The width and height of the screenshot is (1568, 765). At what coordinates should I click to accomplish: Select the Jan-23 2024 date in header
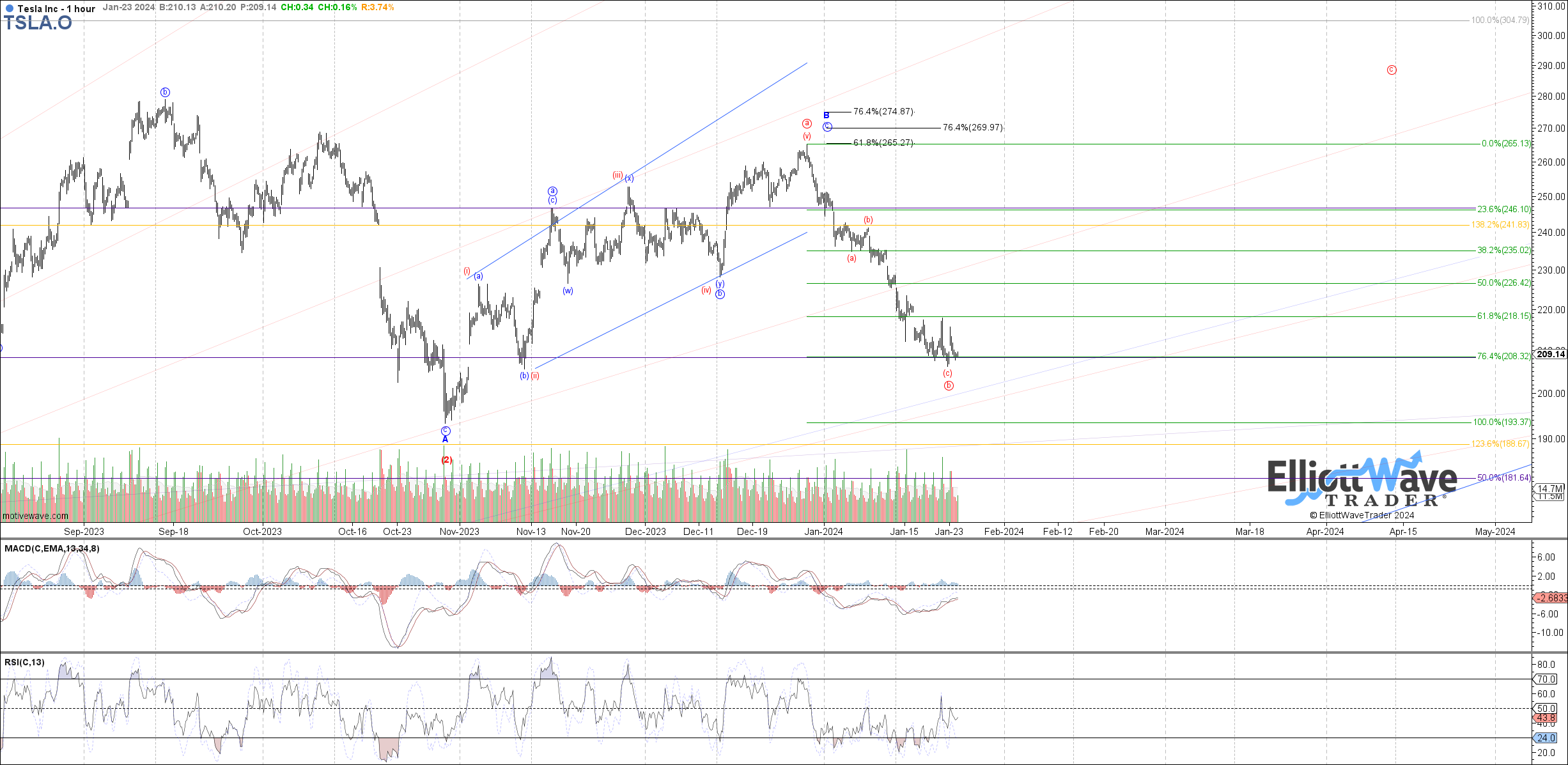tap(128, 8)
